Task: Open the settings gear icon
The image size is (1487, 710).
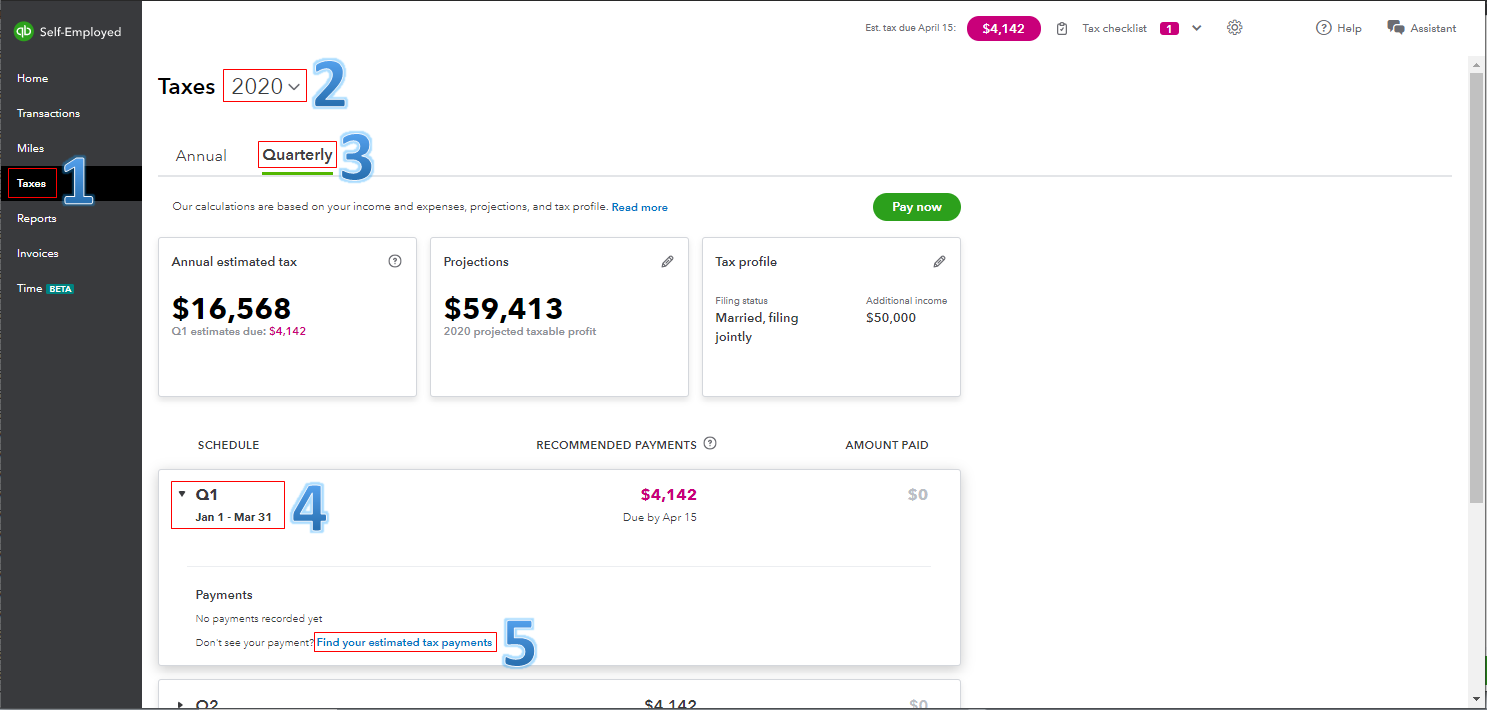Action: (x=1234, y=28)
